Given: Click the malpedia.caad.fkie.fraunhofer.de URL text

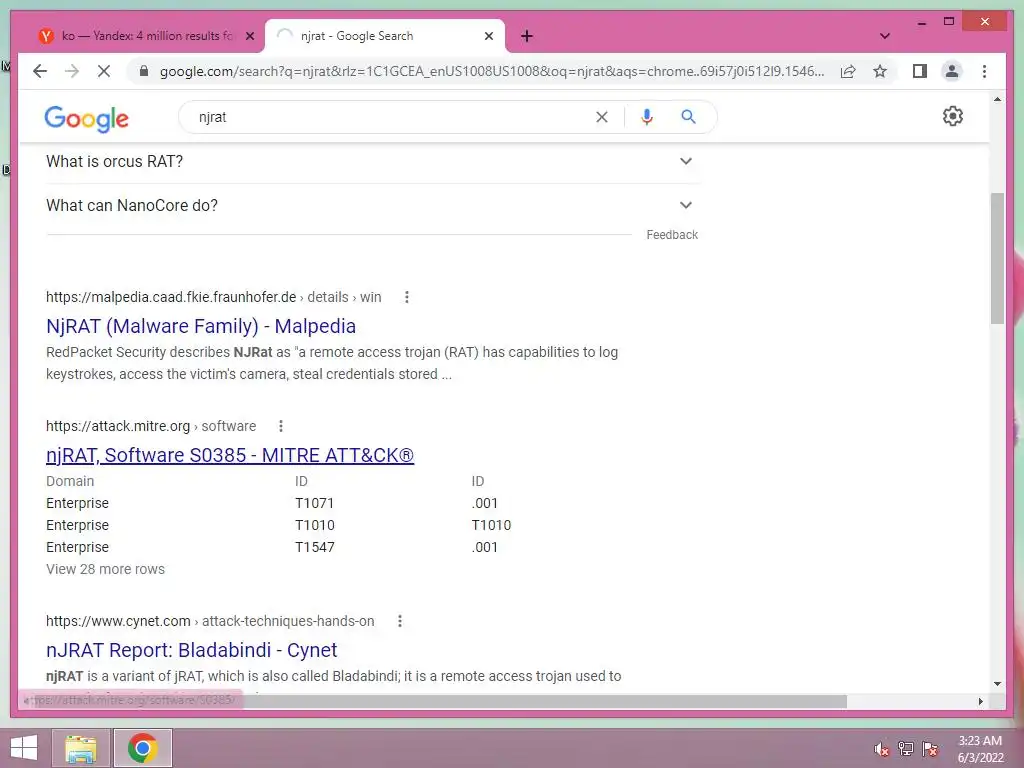Looking at the screenshot, I should pyautogui.click(x=171, y=297).
